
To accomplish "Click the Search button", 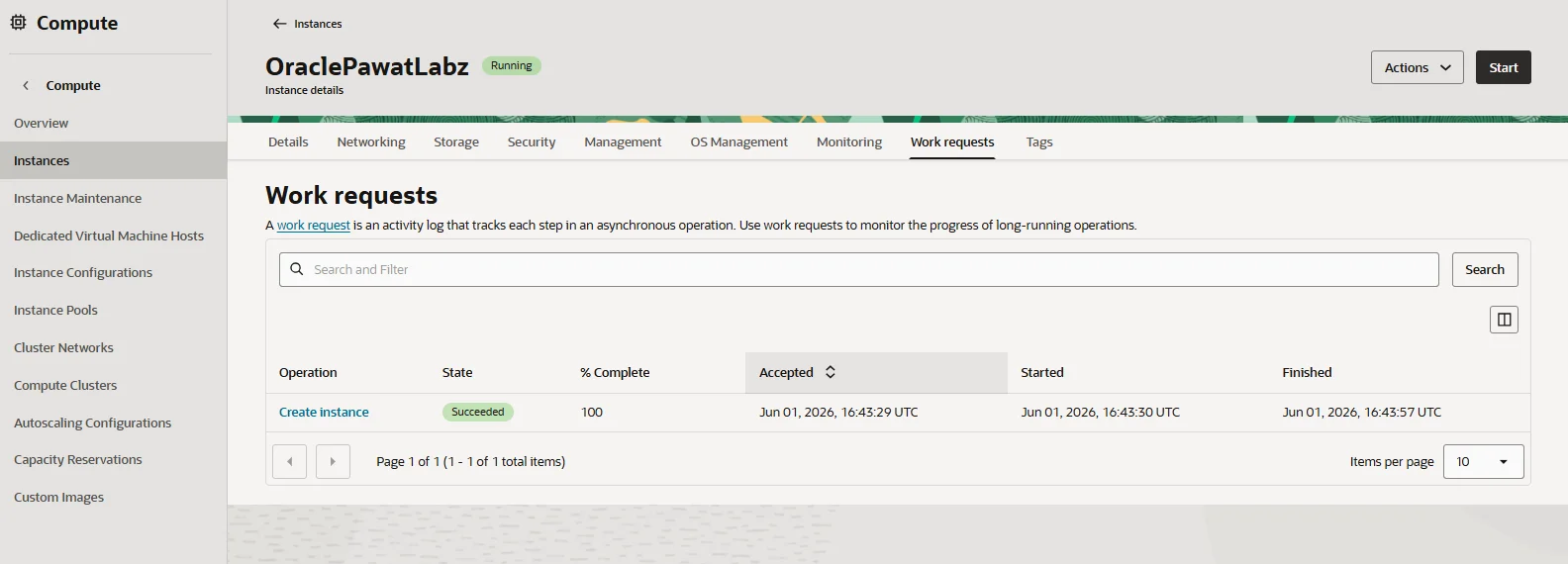I will (x=1485, y=269).
